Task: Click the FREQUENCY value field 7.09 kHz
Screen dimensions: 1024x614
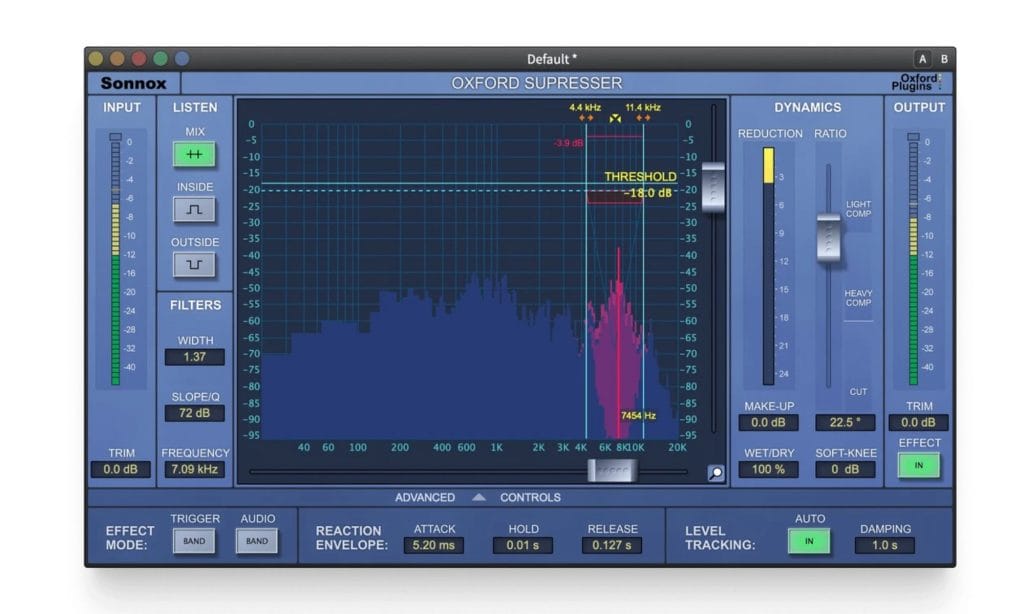Action: click(194, 469)
